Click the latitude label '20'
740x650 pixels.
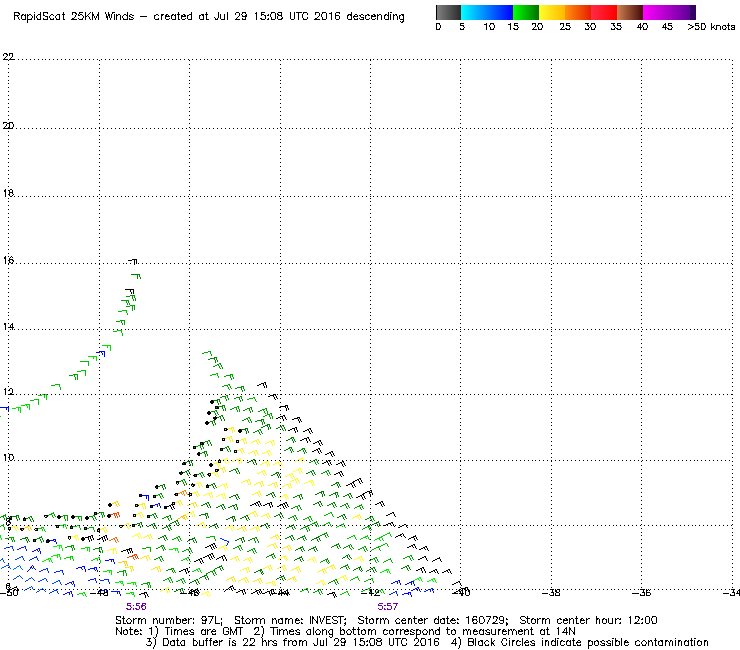pos(8,126)
